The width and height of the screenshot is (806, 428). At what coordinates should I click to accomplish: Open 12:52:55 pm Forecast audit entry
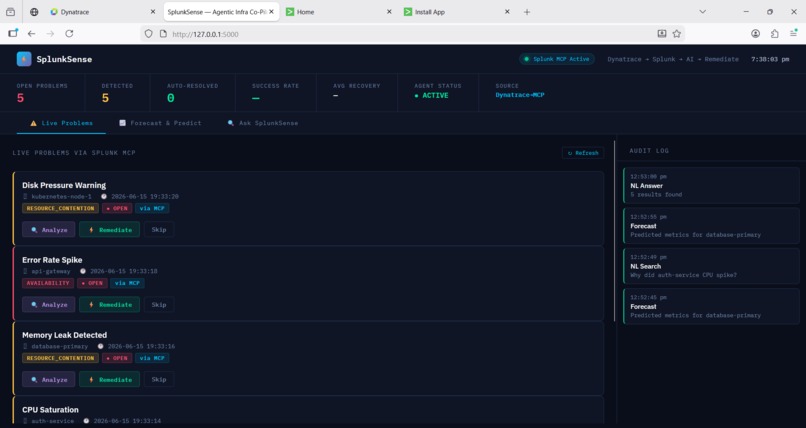[711, 226]
